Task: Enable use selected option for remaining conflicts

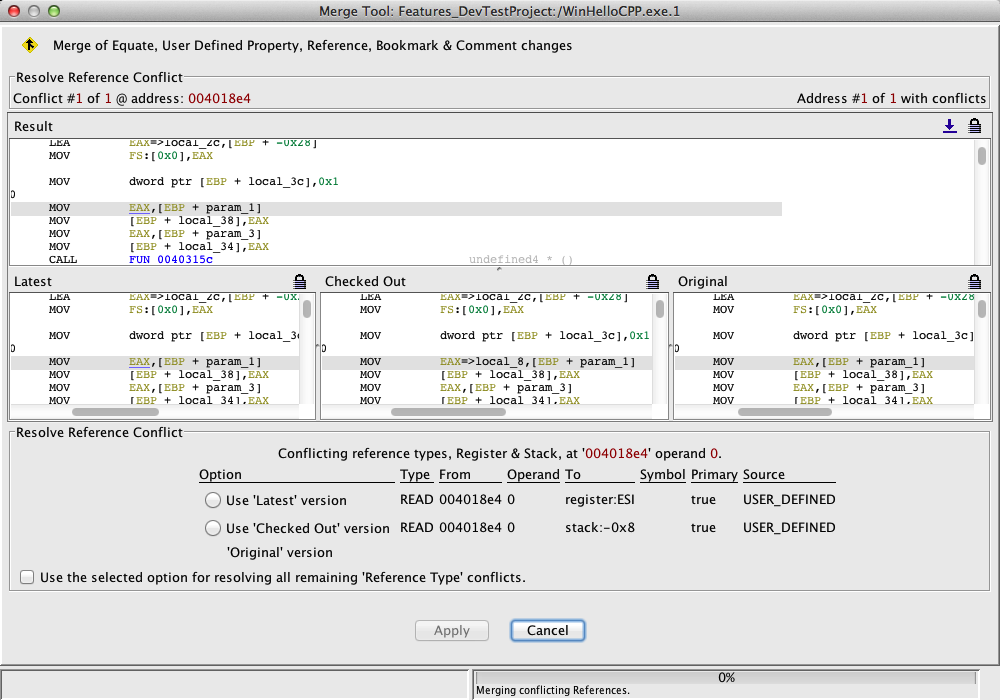Action: click(x=27, y=577)
